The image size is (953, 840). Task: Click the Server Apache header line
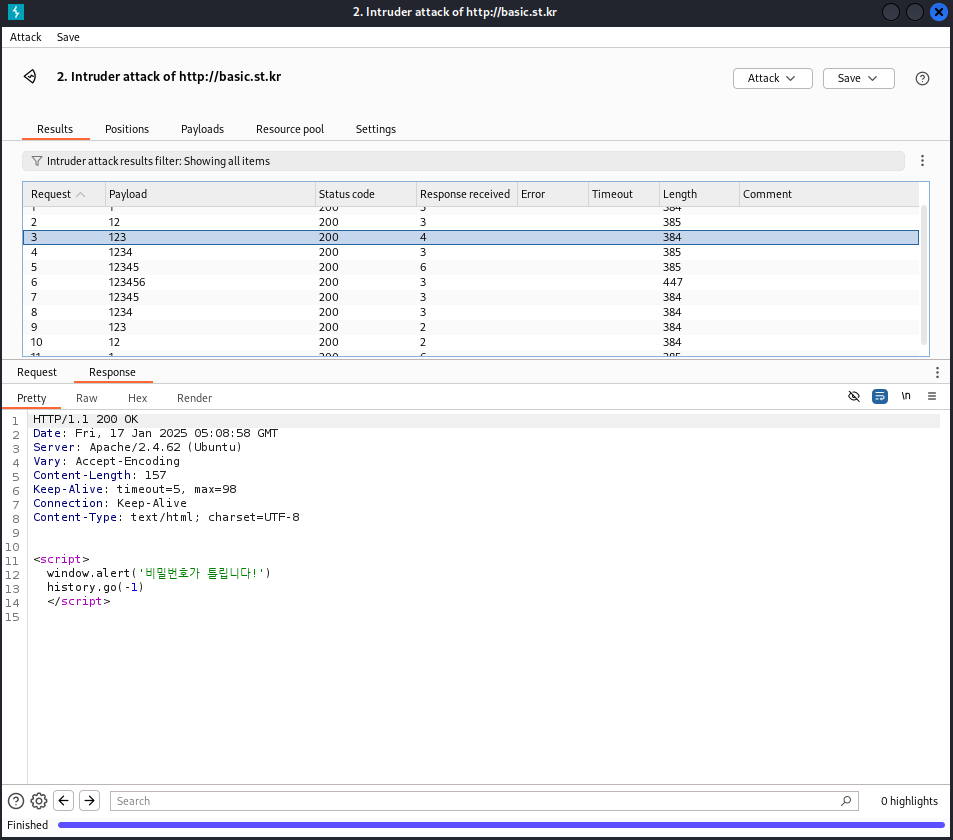point(137,447)
